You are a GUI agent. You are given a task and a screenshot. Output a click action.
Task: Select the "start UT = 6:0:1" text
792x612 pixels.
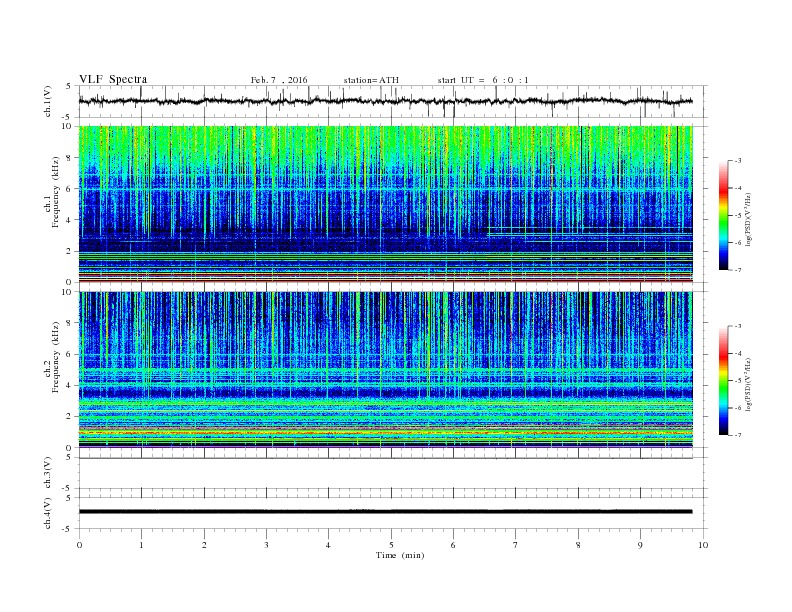coord(483,80)
